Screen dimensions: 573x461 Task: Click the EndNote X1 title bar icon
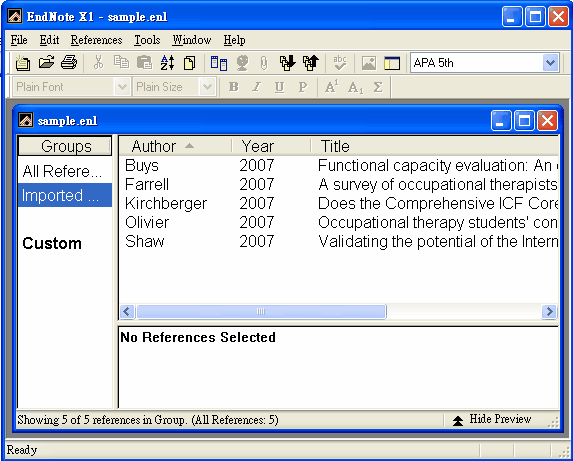click(x=15, y=16)
